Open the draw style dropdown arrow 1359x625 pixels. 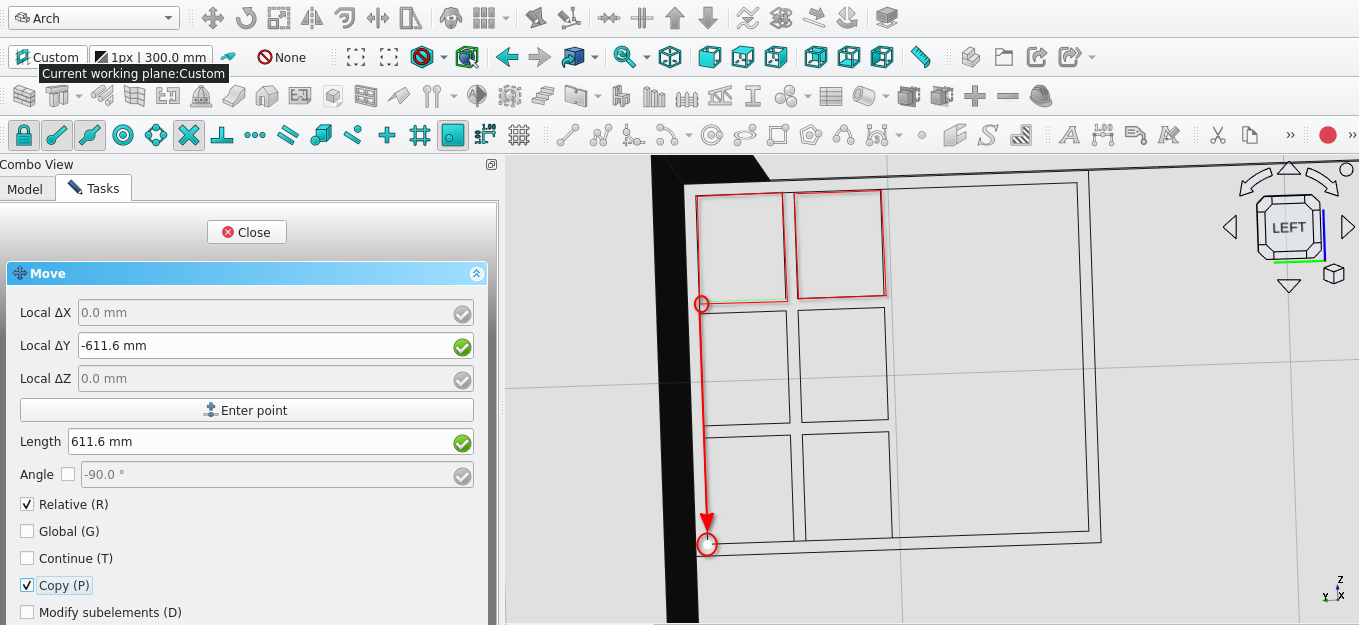[443, 58]
